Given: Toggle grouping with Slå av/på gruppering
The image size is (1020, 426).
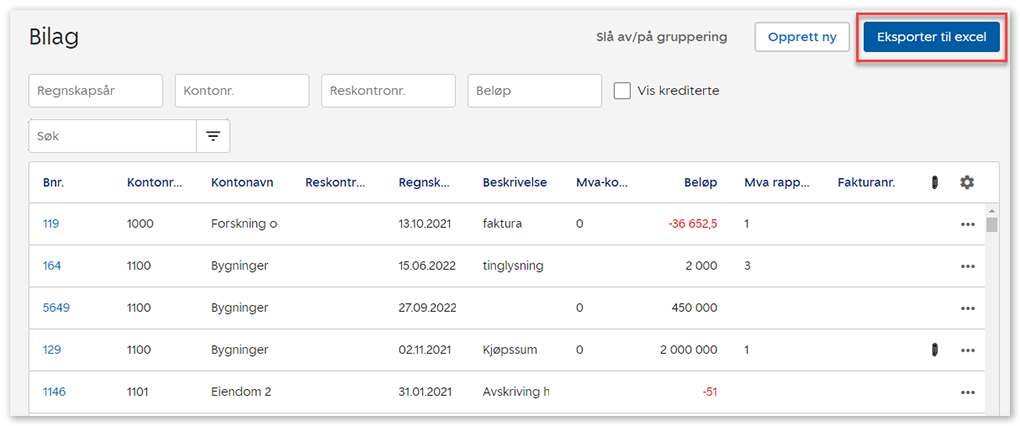Looking at the screenshot, I should [661, 37].
